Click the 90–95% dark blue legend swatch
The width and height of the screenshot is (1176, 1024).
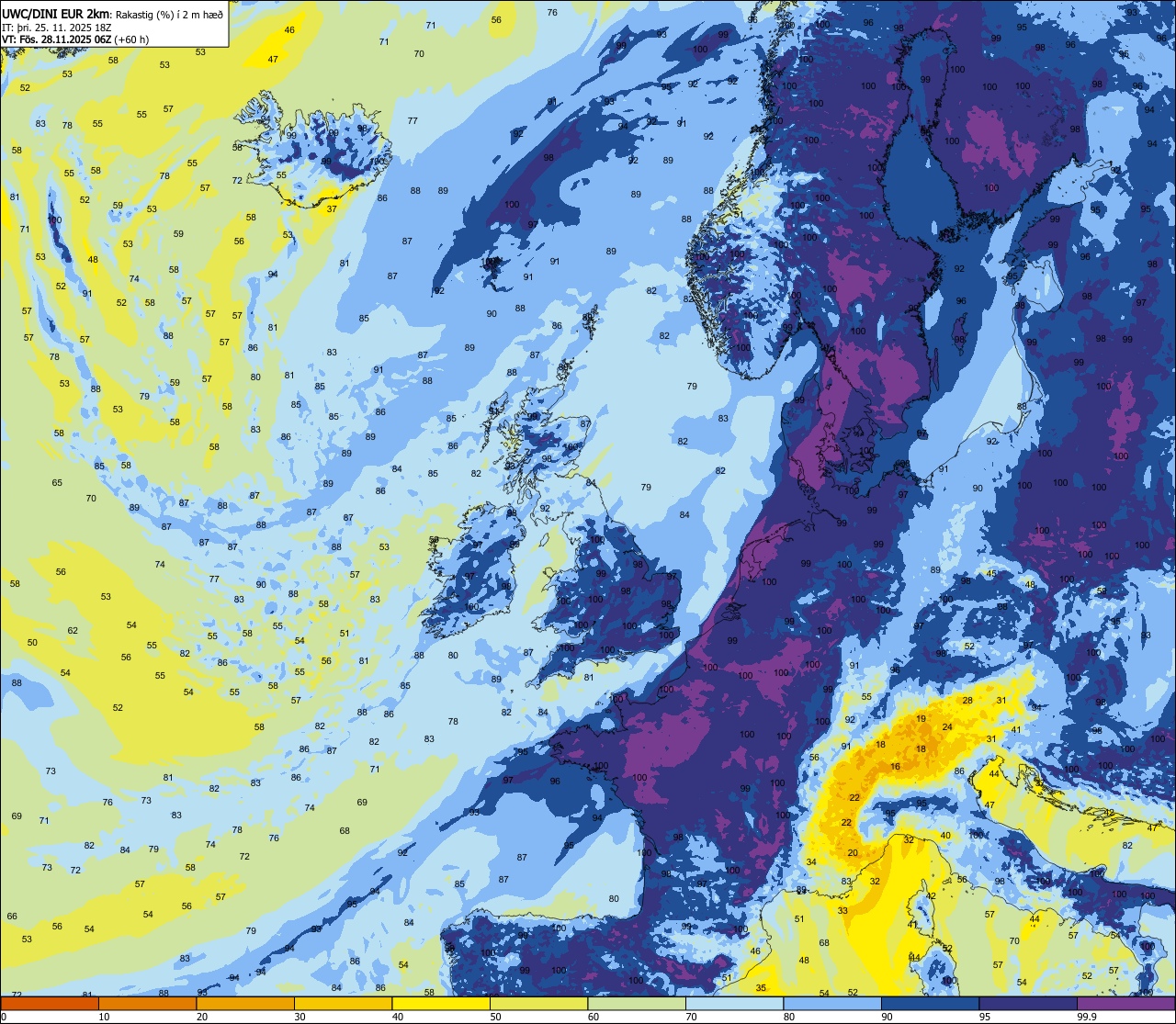click(x=930, y=1003)
